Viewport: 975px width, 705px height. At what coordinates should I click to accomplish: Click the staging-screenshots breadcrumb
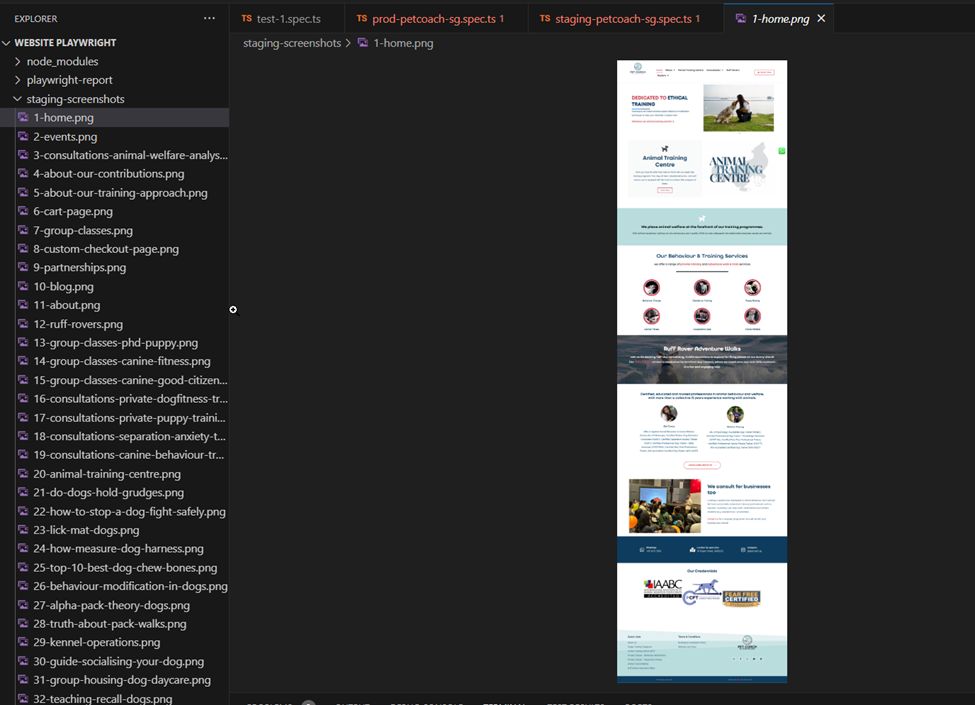[x=292, y=43]
